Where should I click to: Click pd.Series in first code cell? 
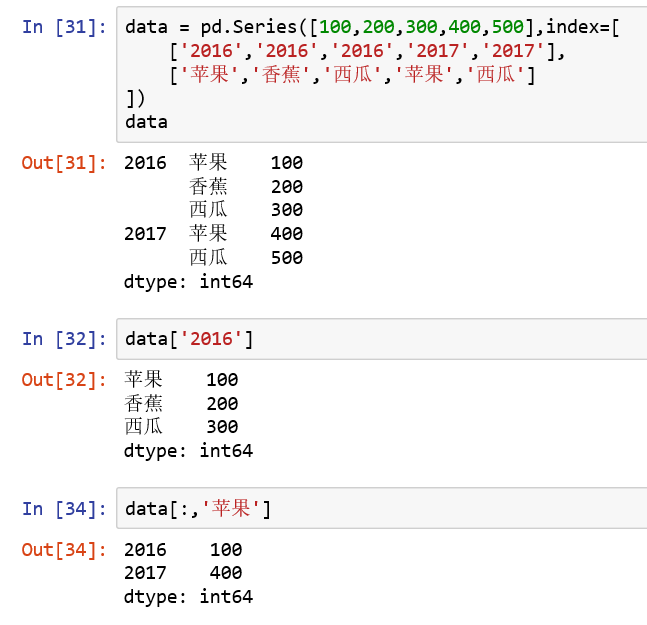point(248,27)
